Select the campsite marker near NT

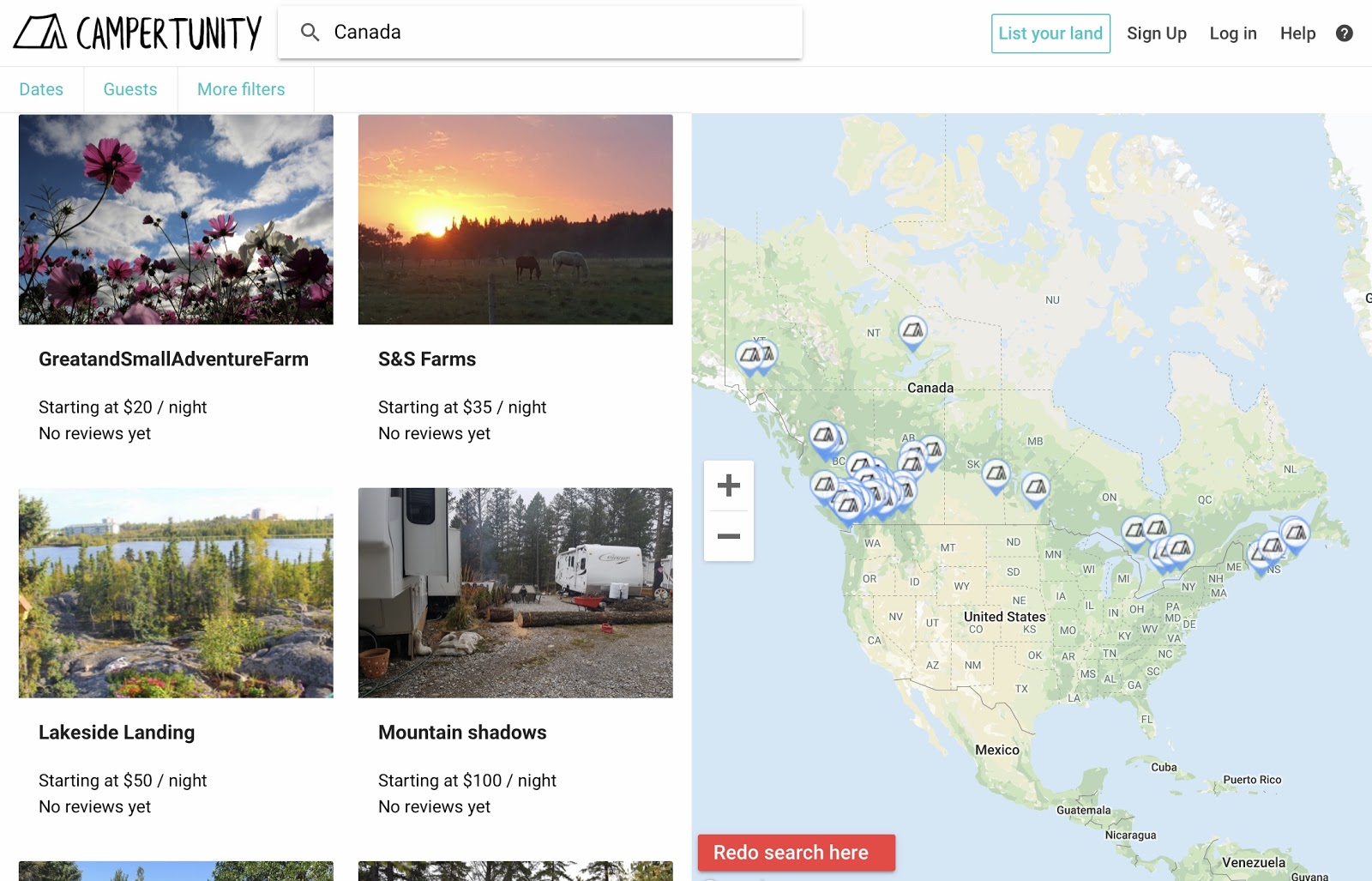pos(912,330)
